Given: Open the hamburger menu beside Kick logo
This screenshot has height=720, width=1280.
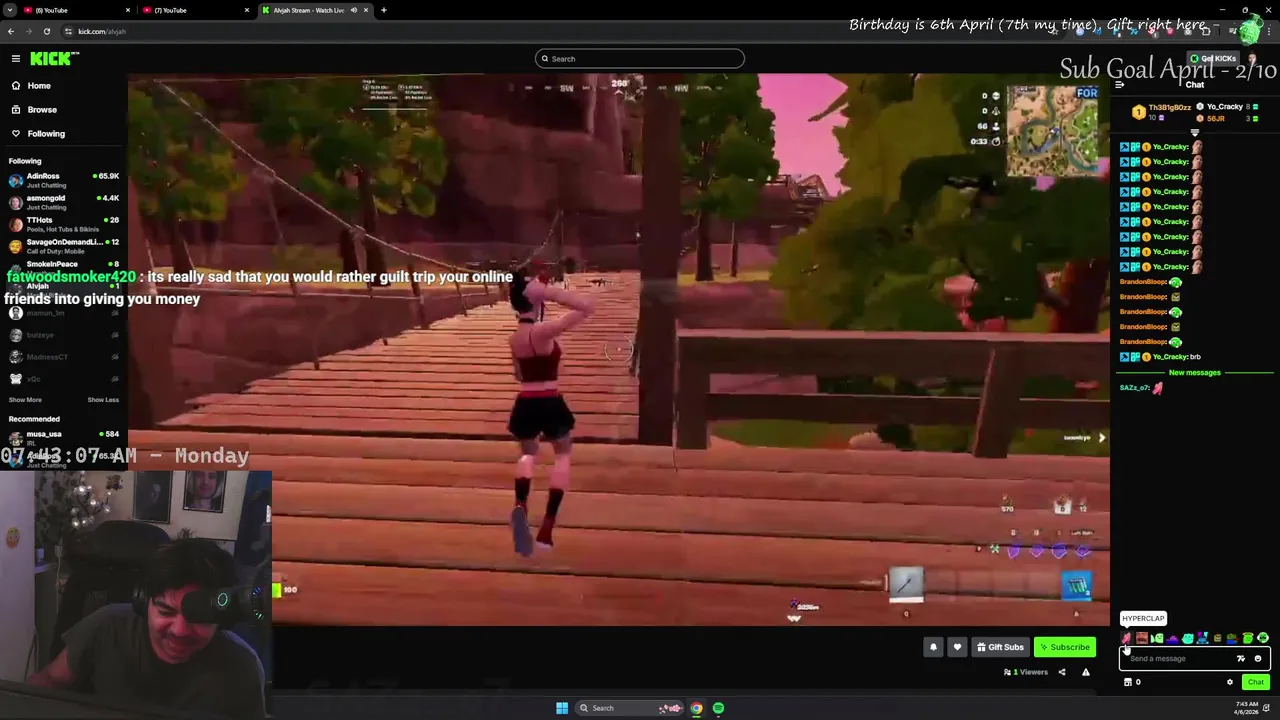Looking at the screenshot, I should pyautogui.click(x=15, y=59).
